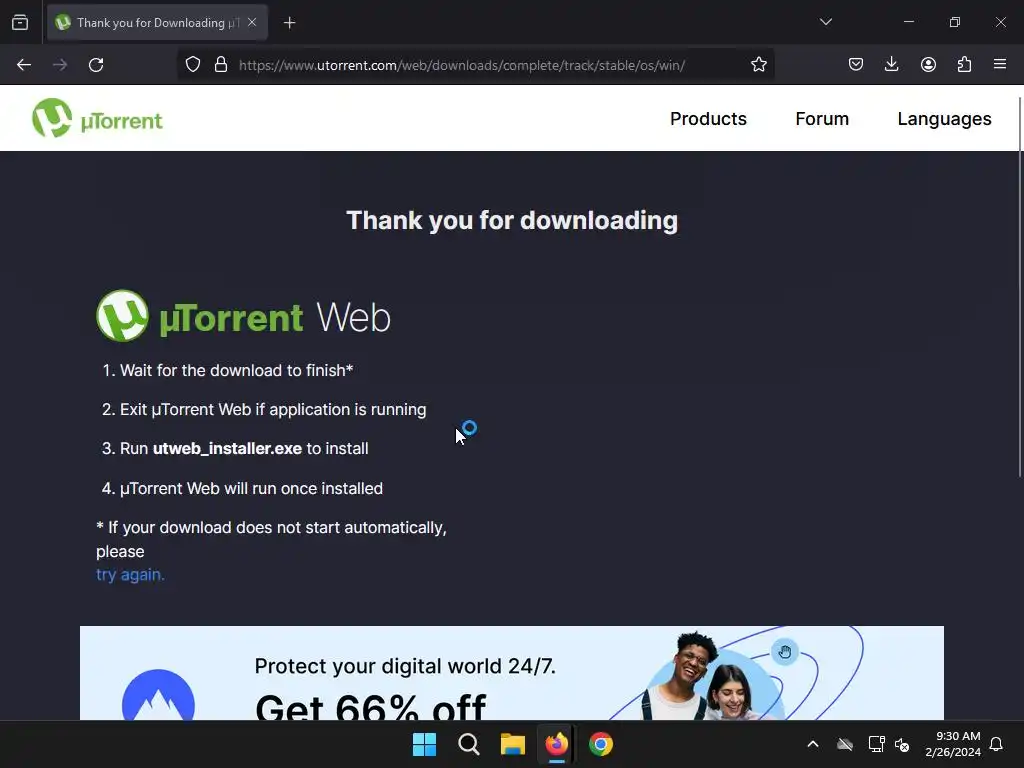Viewport: 1024px width, 768px height.
Task: Launch Google Chrome from taskbar
Action: (x=601, y=744)
